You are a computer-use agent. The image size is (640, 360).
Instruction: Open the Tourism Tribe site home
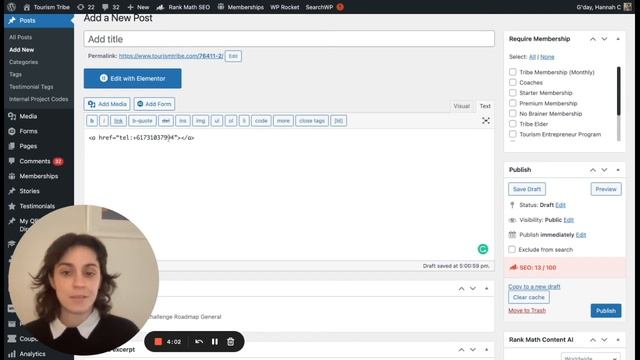point(47,7)
